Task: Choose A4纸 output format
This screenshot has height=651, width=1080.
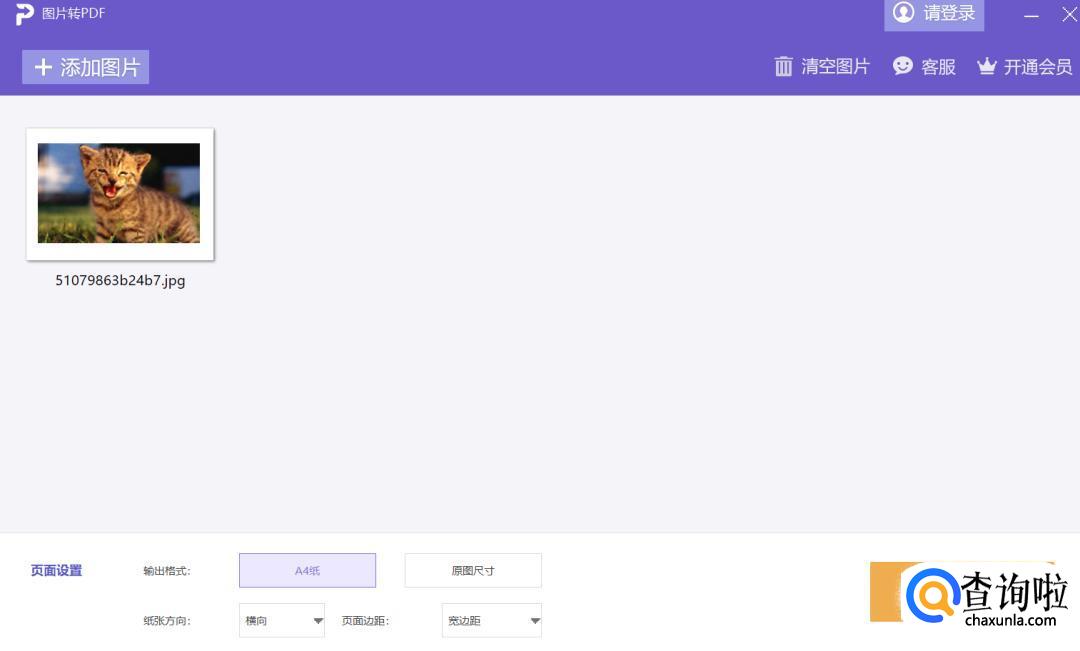Action: point(307,570)
